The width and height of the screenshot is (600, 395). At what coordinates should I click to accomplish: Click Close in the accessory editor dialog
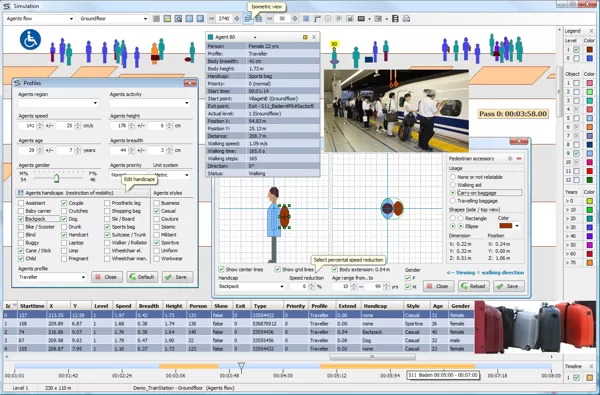pos(438,286)
